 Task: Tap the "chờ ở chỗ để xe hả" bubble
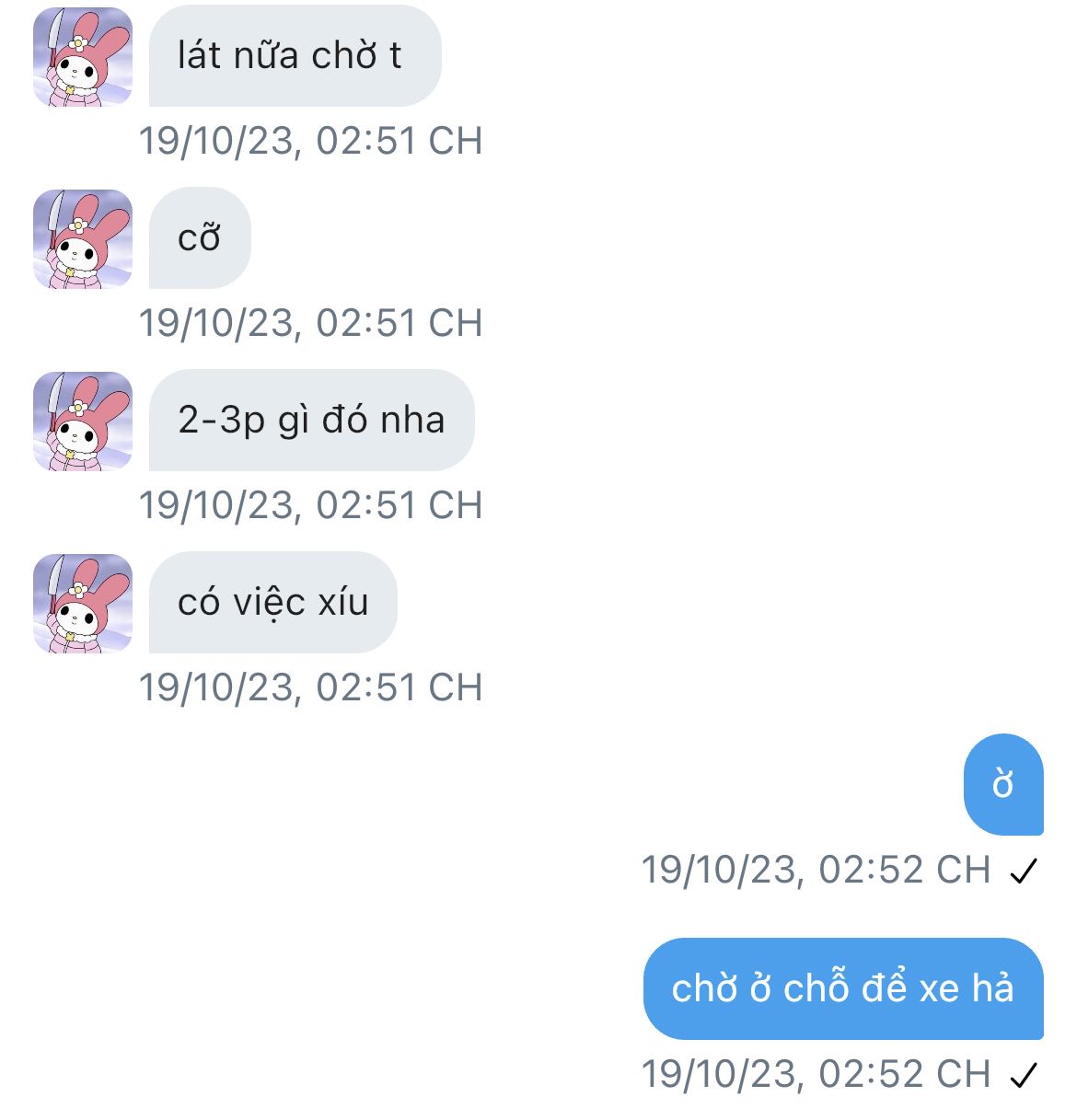[x=843, y=988]
